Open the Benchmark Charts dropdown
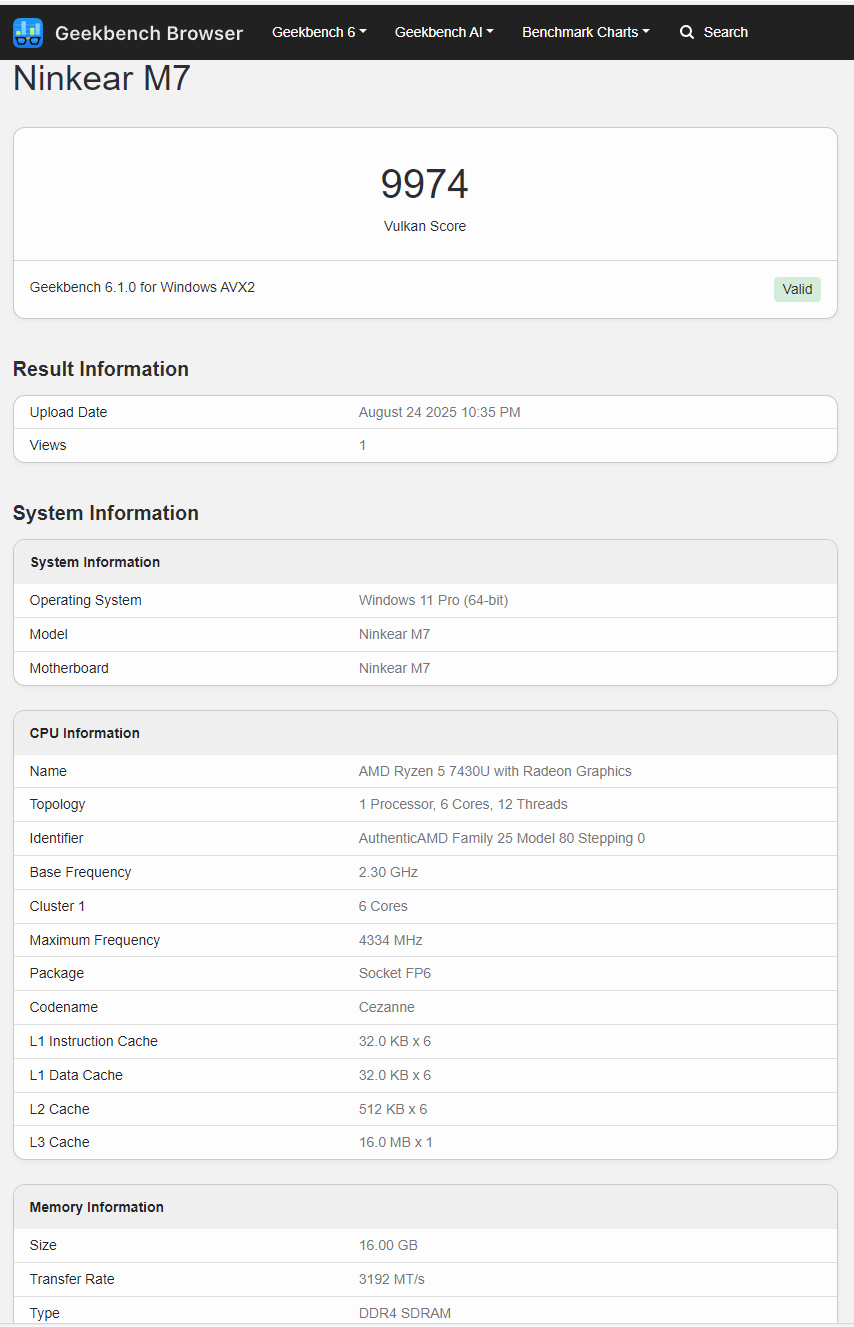This screenshot has width=854, height=1327. point(586,32)
